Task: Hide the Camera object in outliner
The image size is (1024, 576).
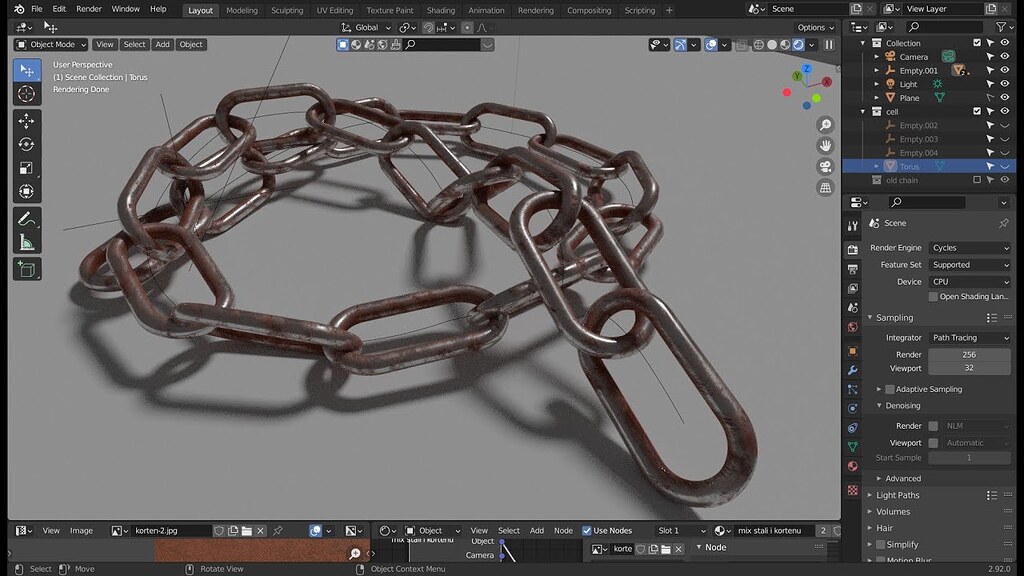Action: (x=1004, y=57)
